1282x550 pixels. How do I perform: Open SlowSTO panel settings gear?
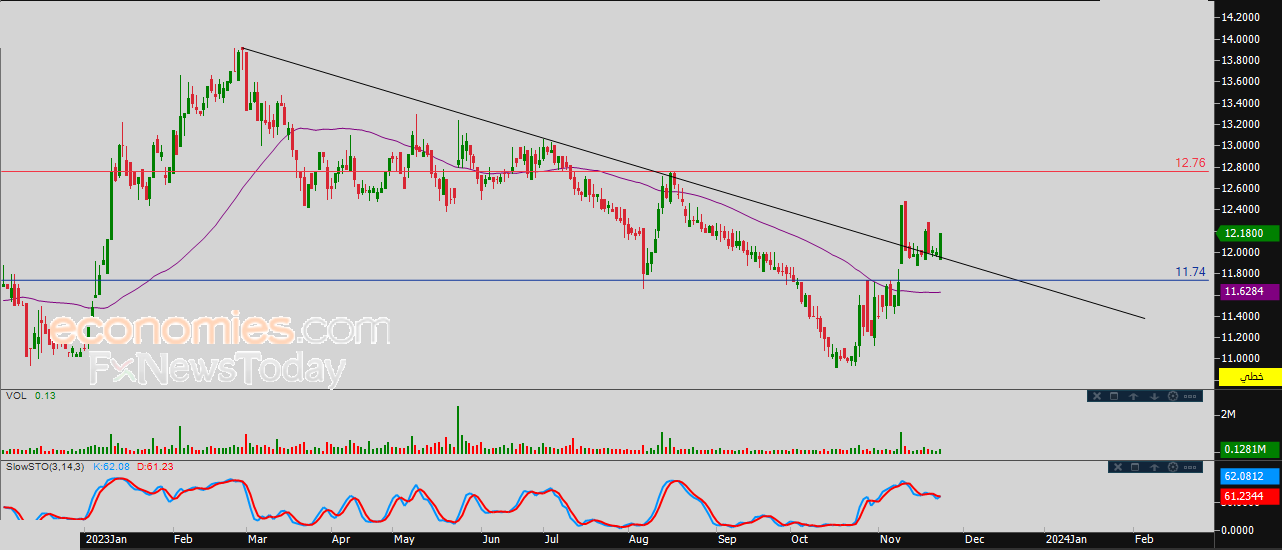point(1173,467)
